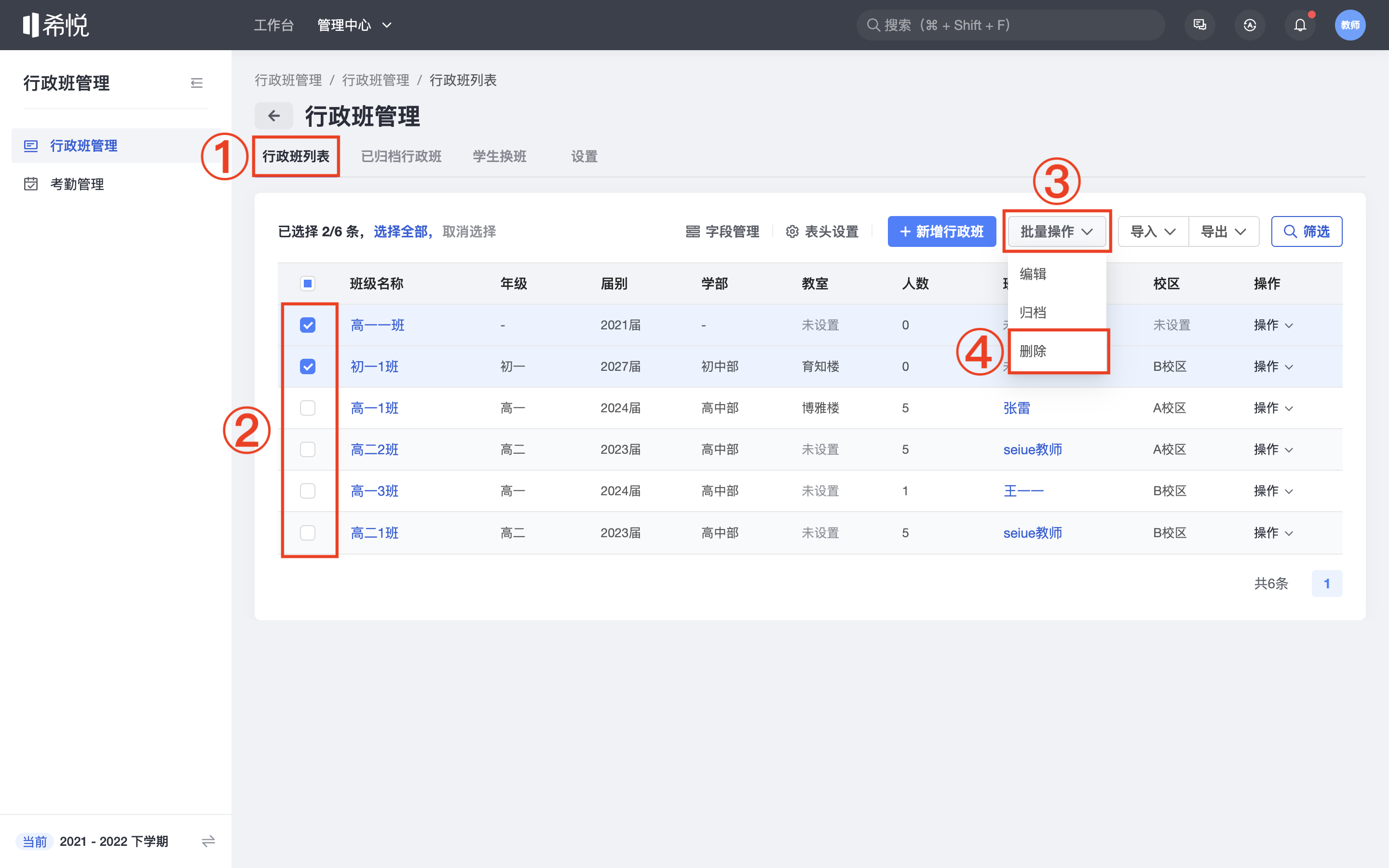Uncheck the 初一1班 row checkbox
The image size is (1389, 868).
[308, 366]
